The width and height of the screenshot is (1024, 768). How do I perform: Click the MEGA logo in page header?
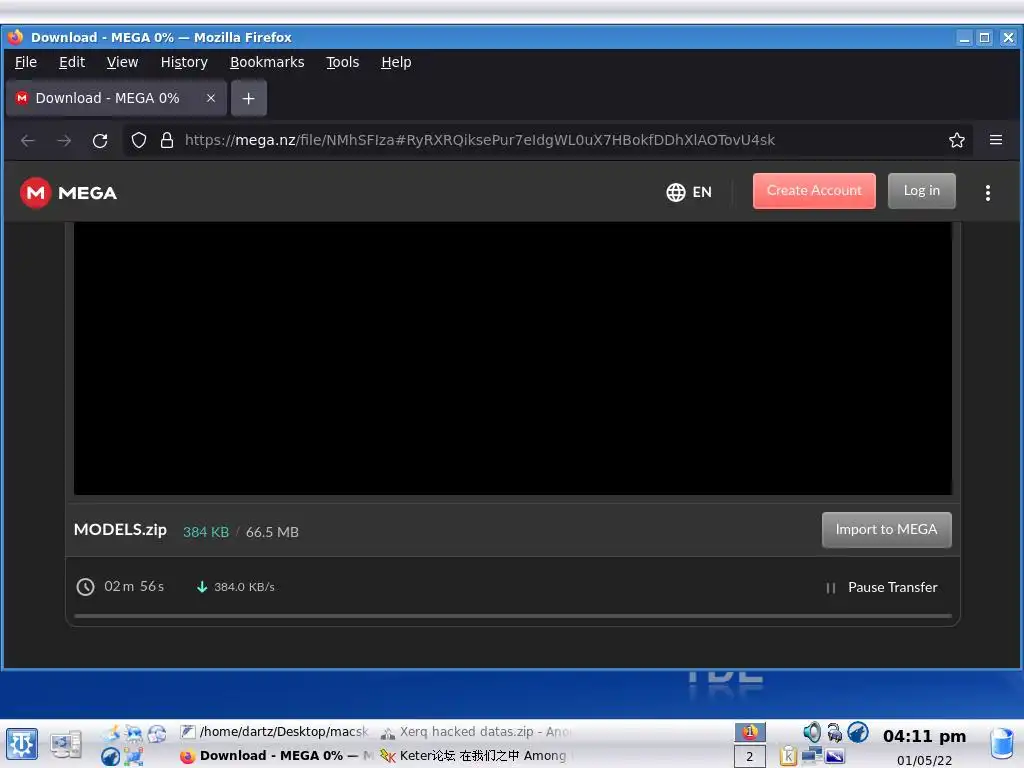coord(68,193)
